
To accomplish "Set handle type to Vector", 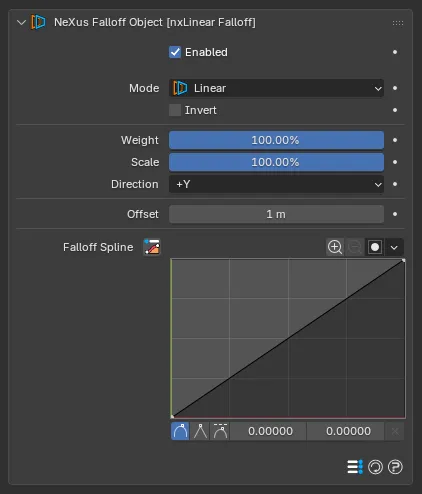I will coord(200,431).
